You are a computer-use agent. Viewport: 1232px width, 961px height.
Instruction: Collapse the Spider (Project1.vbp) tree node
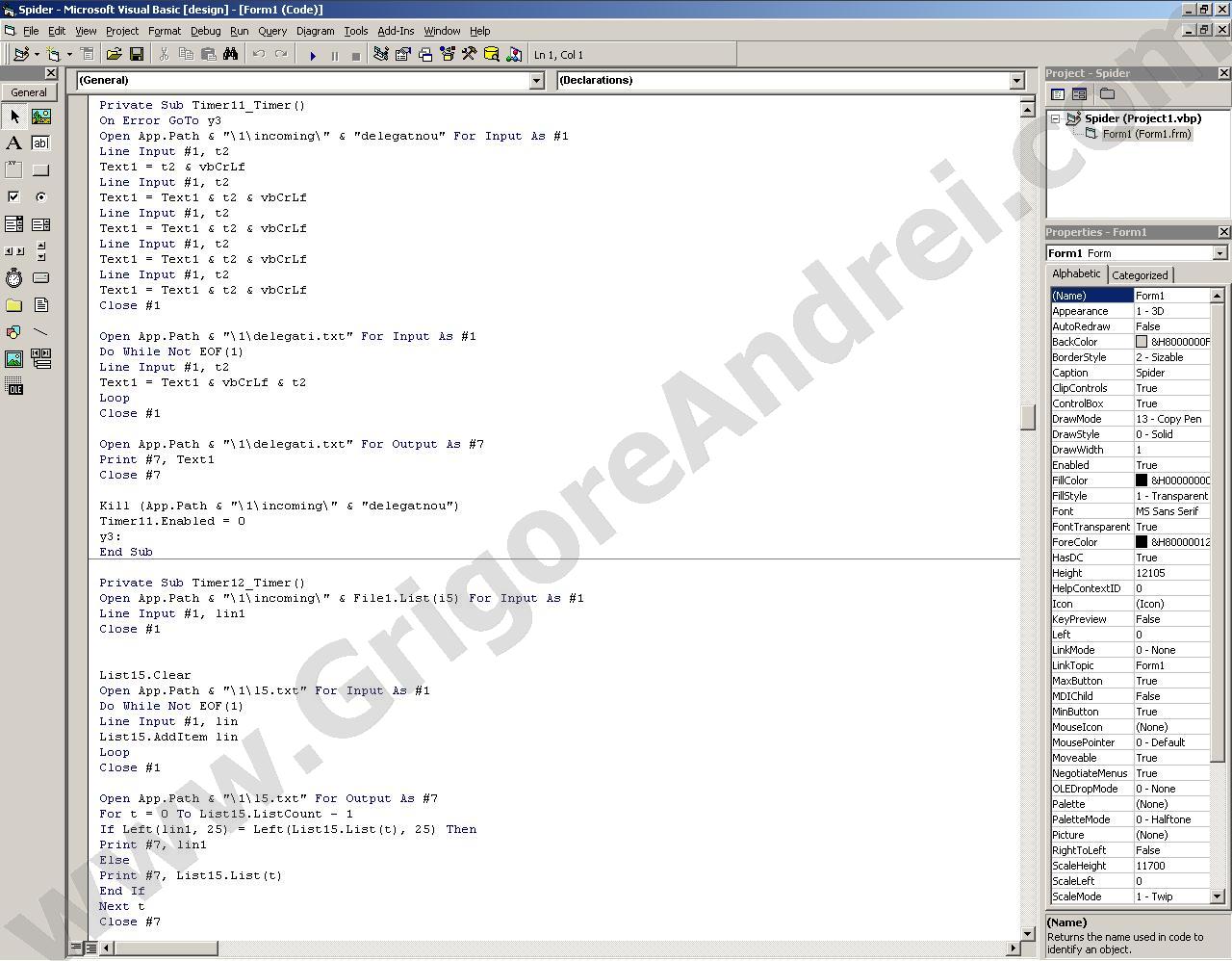click(1056, 118)
